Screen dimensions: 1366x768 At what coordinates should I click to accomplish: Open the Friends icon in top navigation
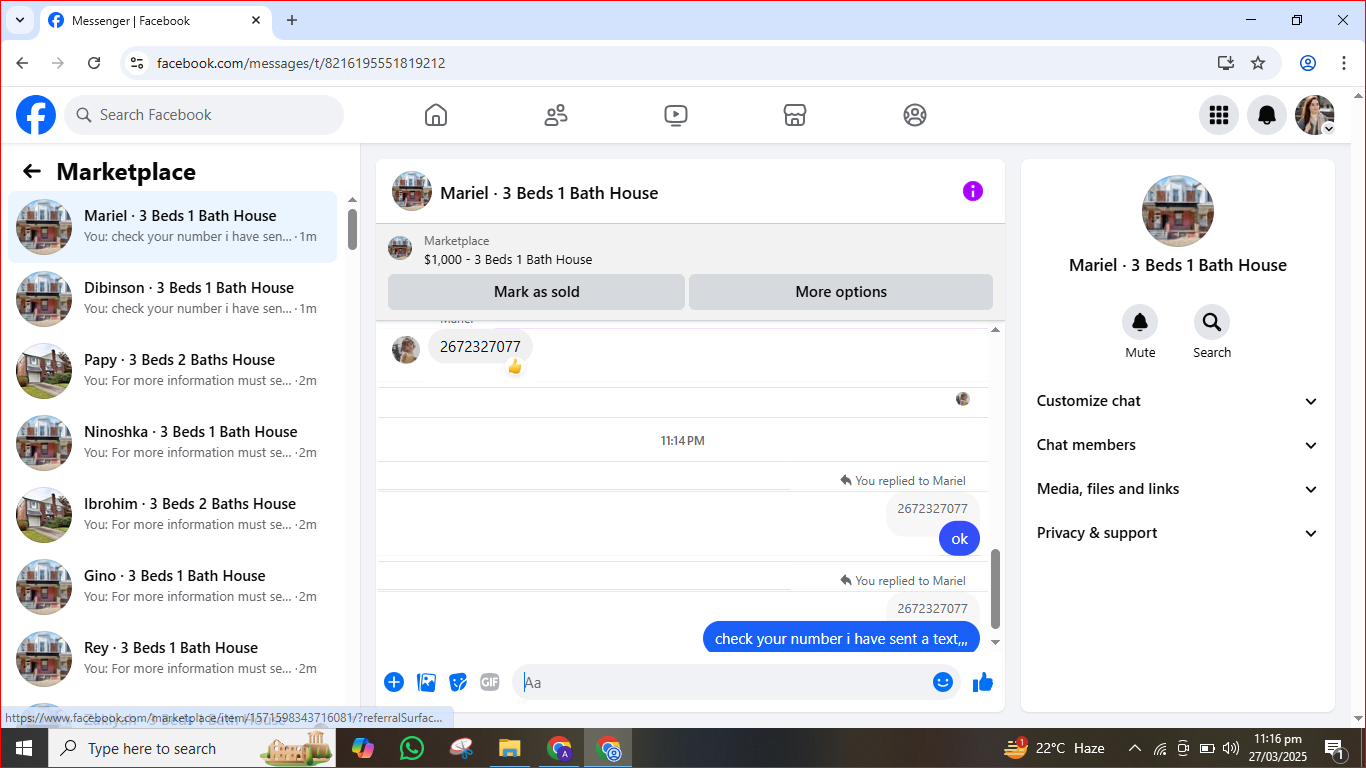click(556, 115)
